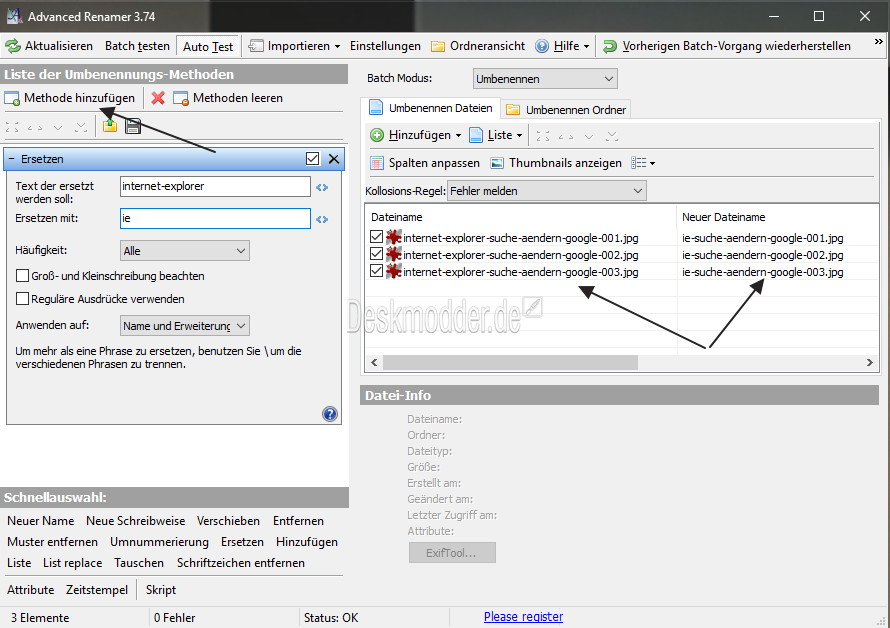Load method list with folder icon
Viewport: 890px width, 628px height.
(x=110, y=126)
